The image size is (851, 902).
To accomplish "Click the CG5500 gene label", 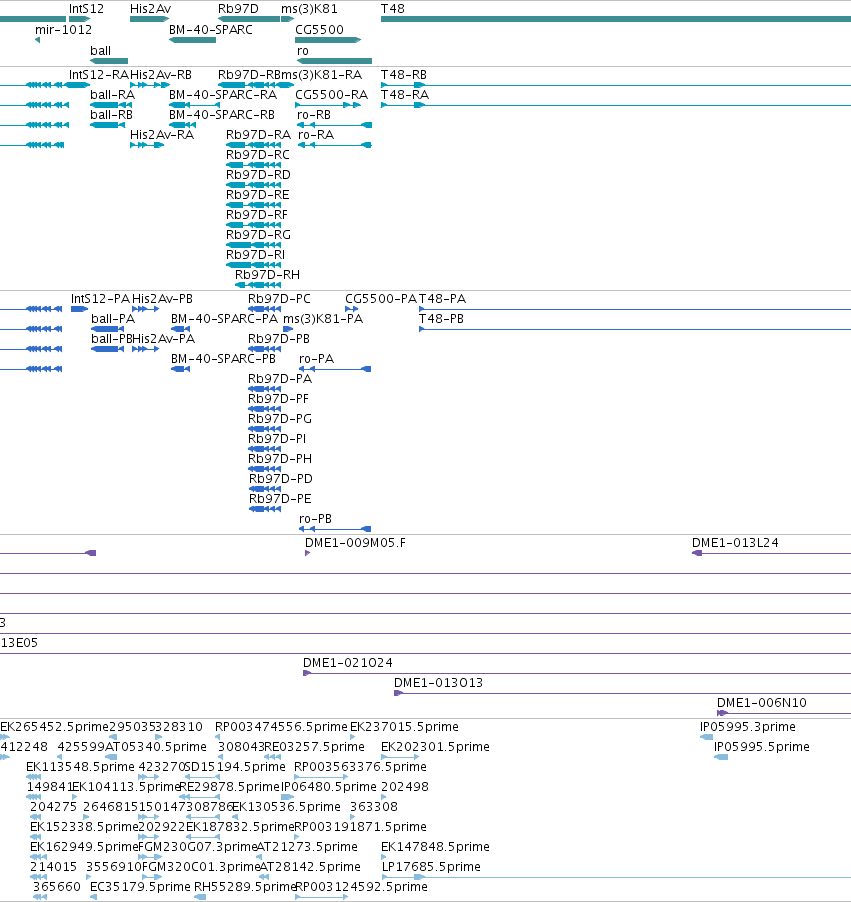I will pos(319,30).
